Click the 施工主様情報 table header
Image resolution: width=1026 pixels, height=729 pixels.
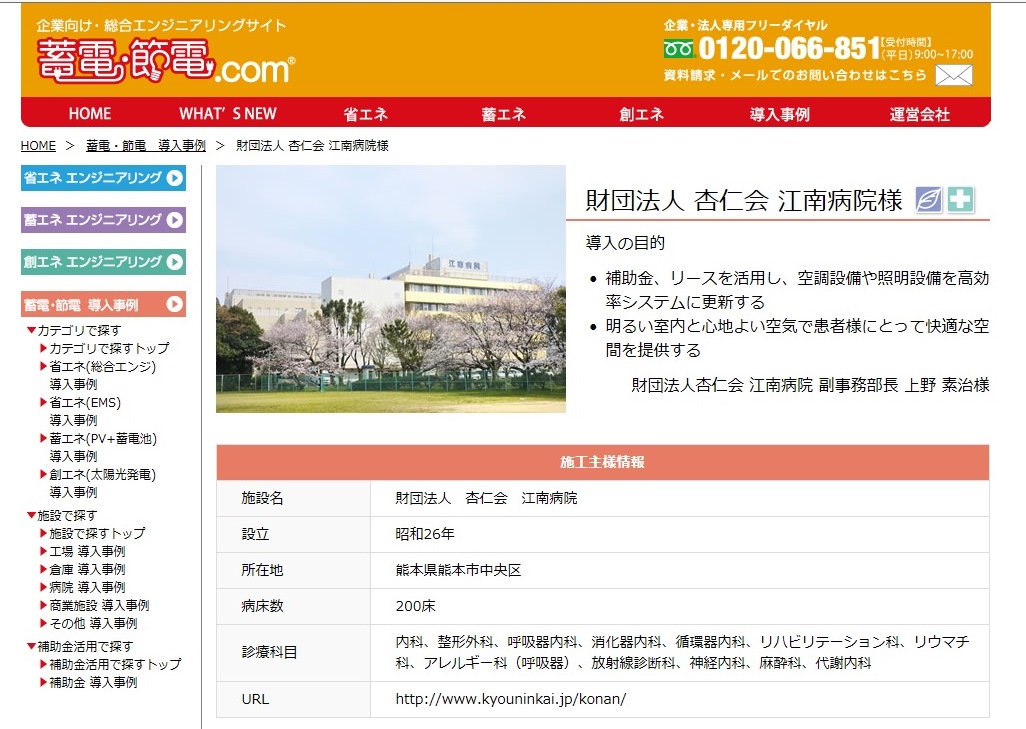click(x=603, y=462)
